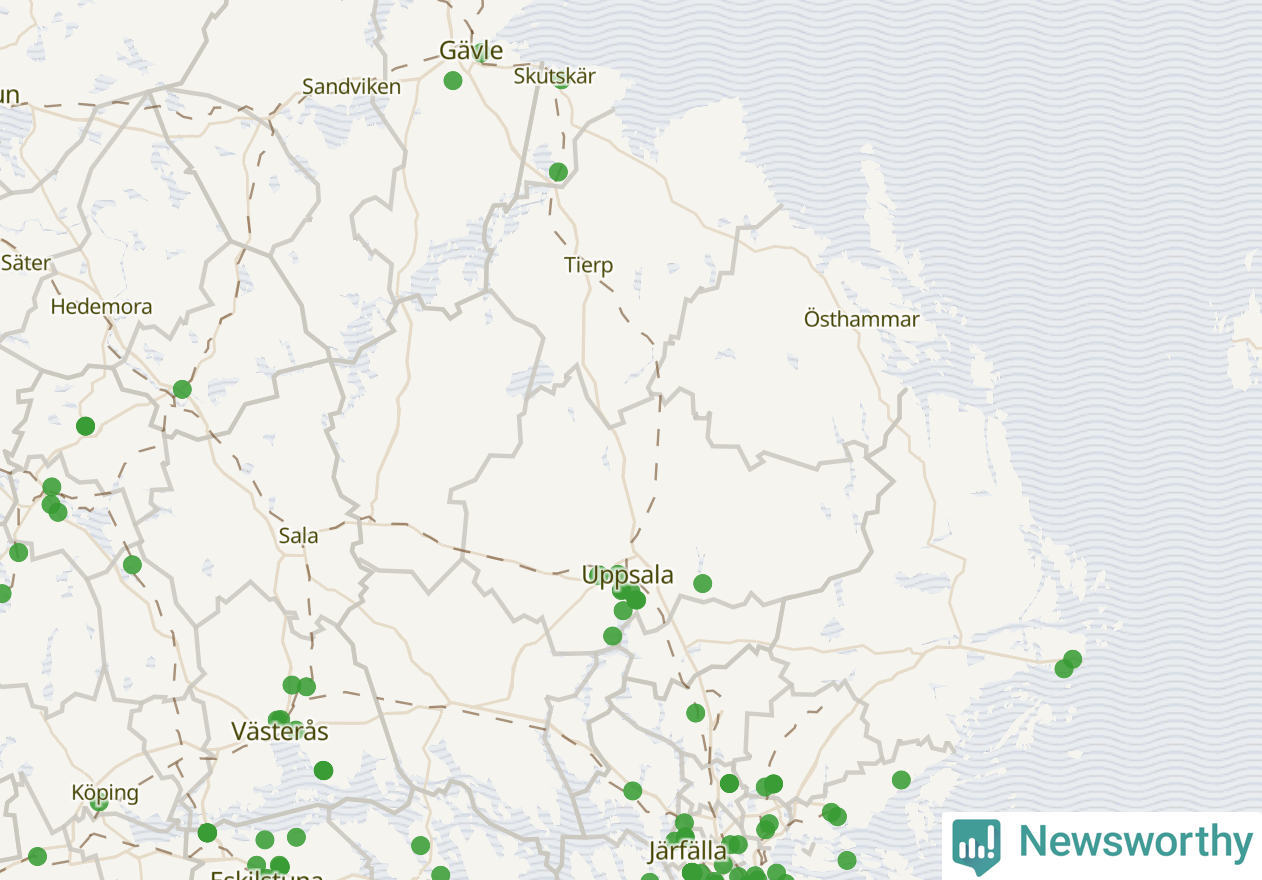Select the green marker under Skutskär label
Screen dimensions: 1262x880
tap(561, 81)
